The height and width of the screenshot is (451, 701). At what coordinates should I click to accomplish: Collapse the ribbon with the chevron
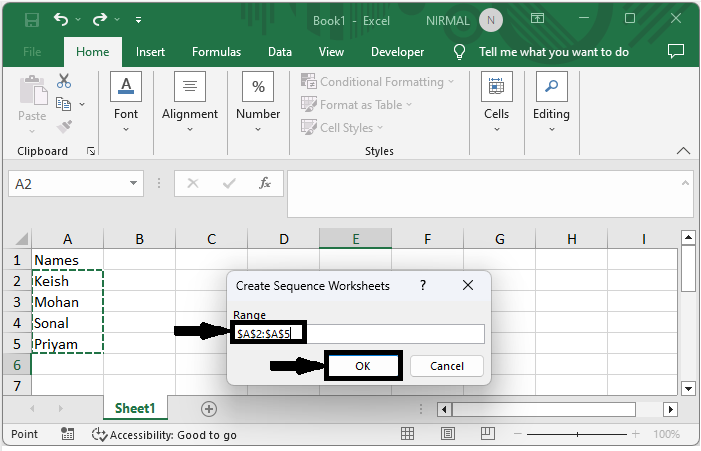point(684,151)
